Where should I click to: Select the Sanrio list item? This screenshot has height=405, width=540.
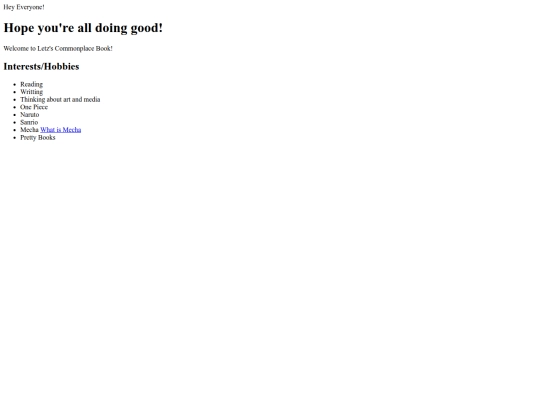[x=29, y=122]
